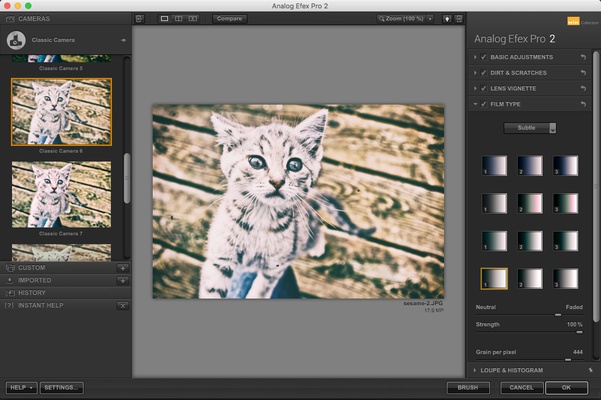Adjust the Strength slider
Screen dimensions: 601x400
click(579, 332)
